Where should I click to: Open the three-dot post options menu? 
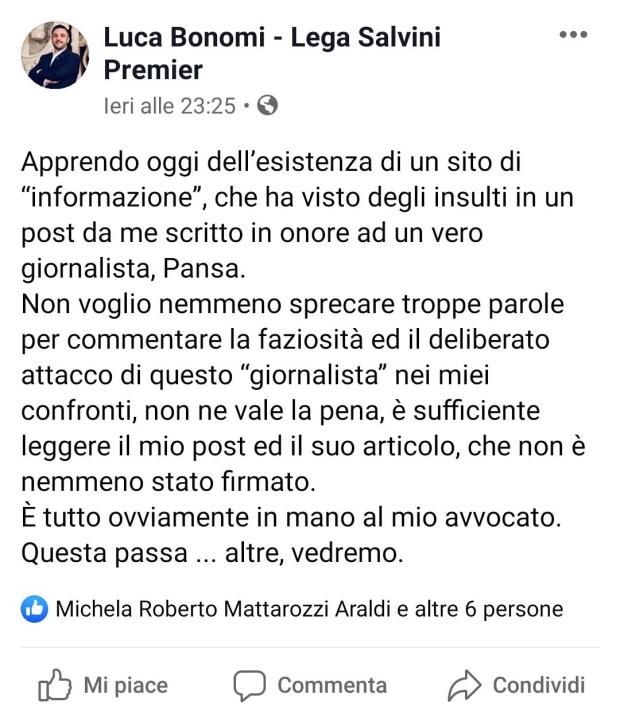coord(573,34)
